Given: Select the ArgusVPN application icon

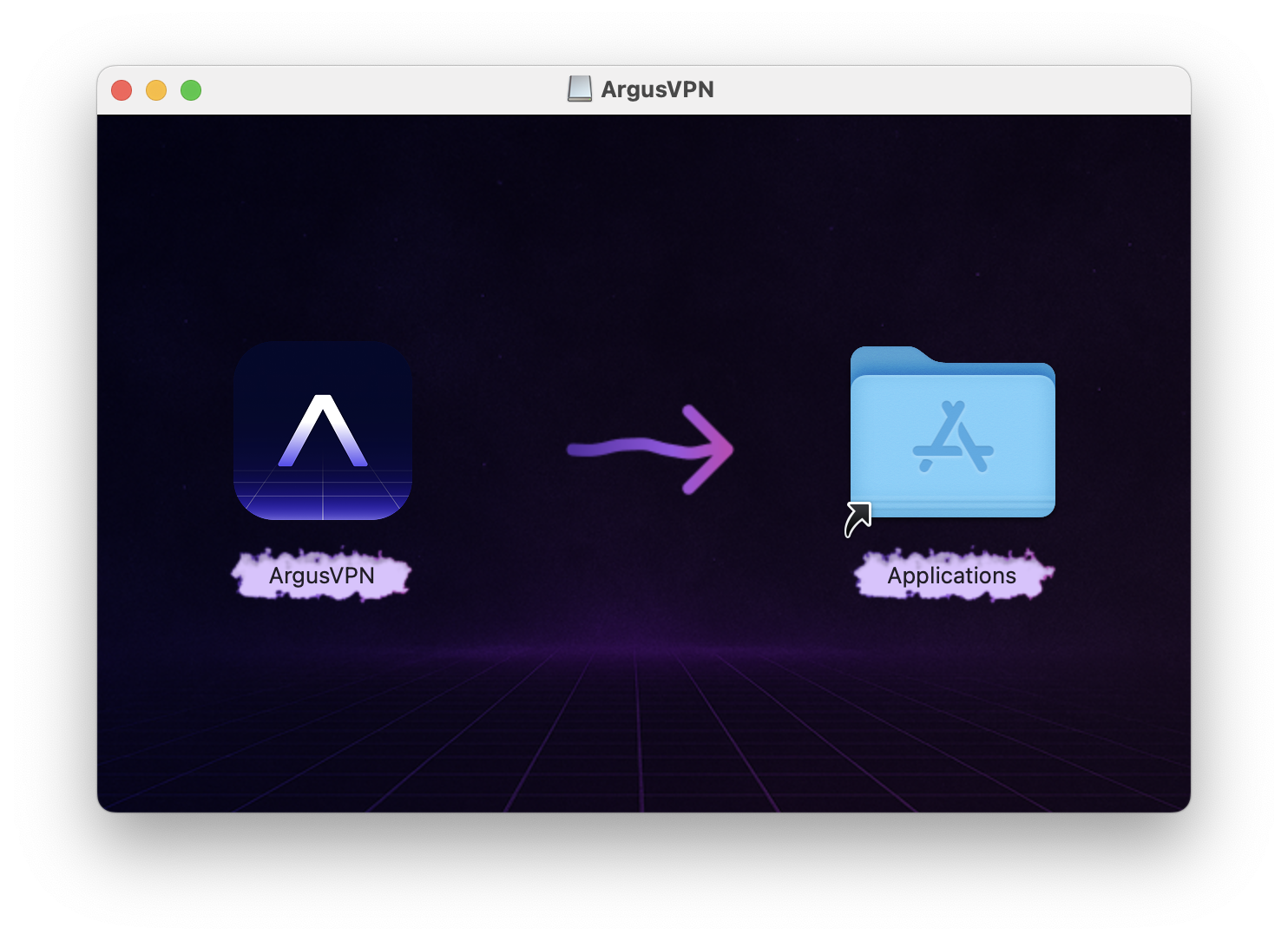Looking at the screenshot, I should point(323,431).
